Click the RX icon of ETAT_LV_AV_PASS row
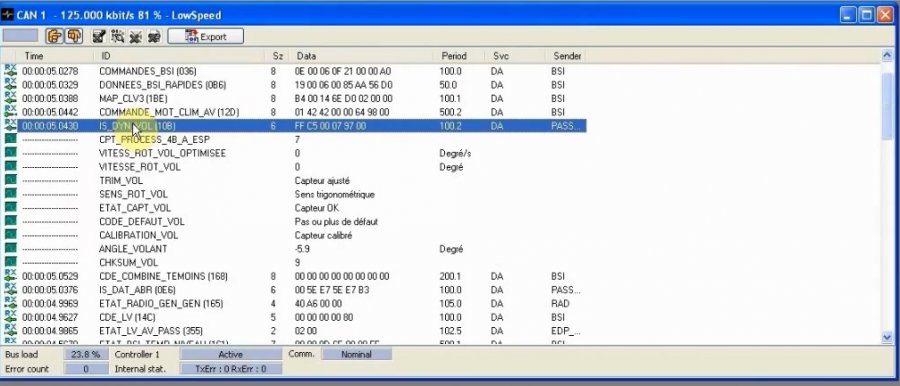Viewport: 900px width, 386px height. (x=10, y=331)
